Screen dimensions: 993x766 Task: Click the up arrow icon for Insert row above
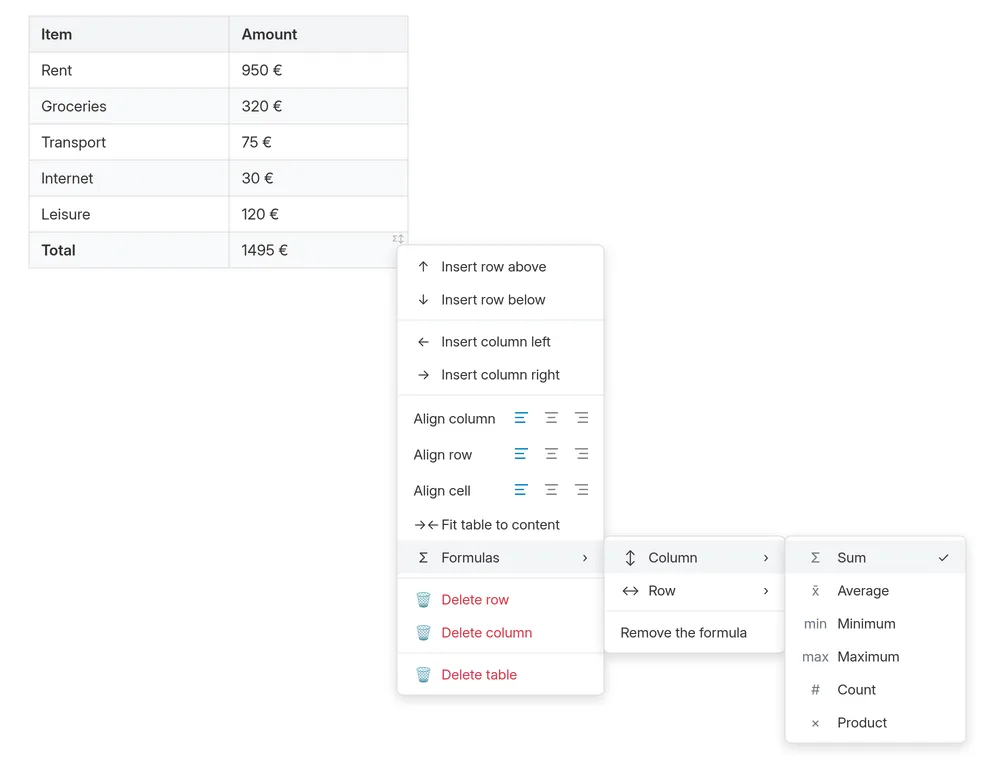pos(423,267)
